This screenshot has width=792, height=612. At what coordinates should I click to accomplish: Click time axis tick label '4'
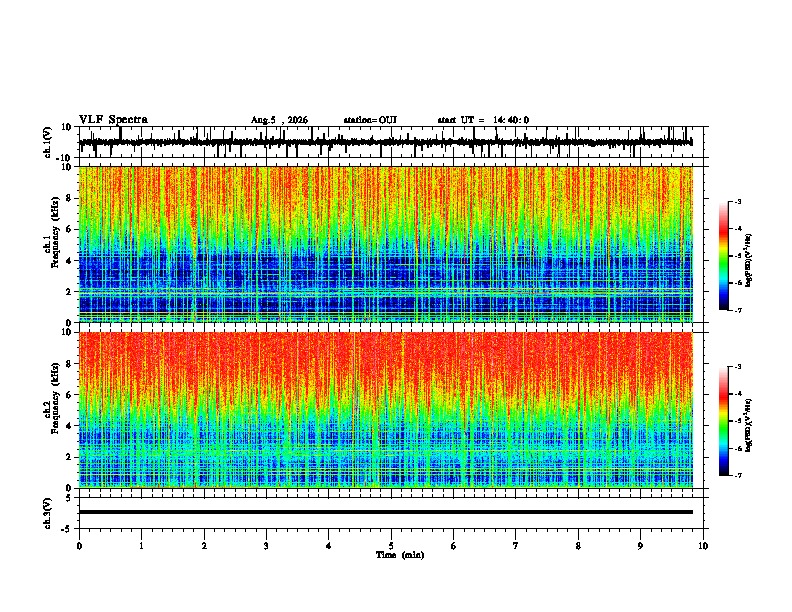click(x=329, y=546)
